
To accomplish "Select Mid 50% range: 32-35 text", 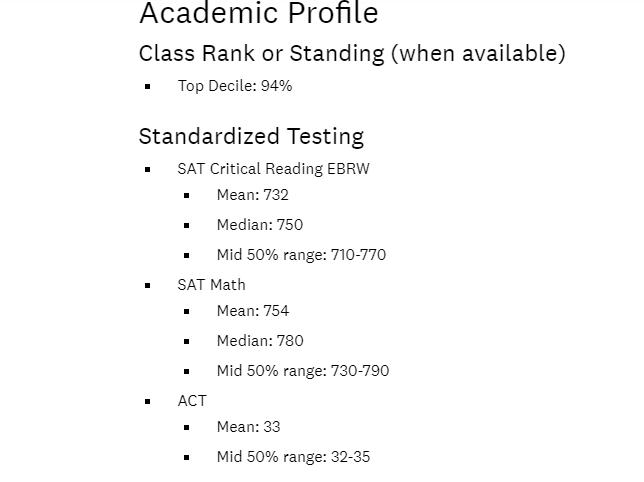I will click(x=293, y=457).
